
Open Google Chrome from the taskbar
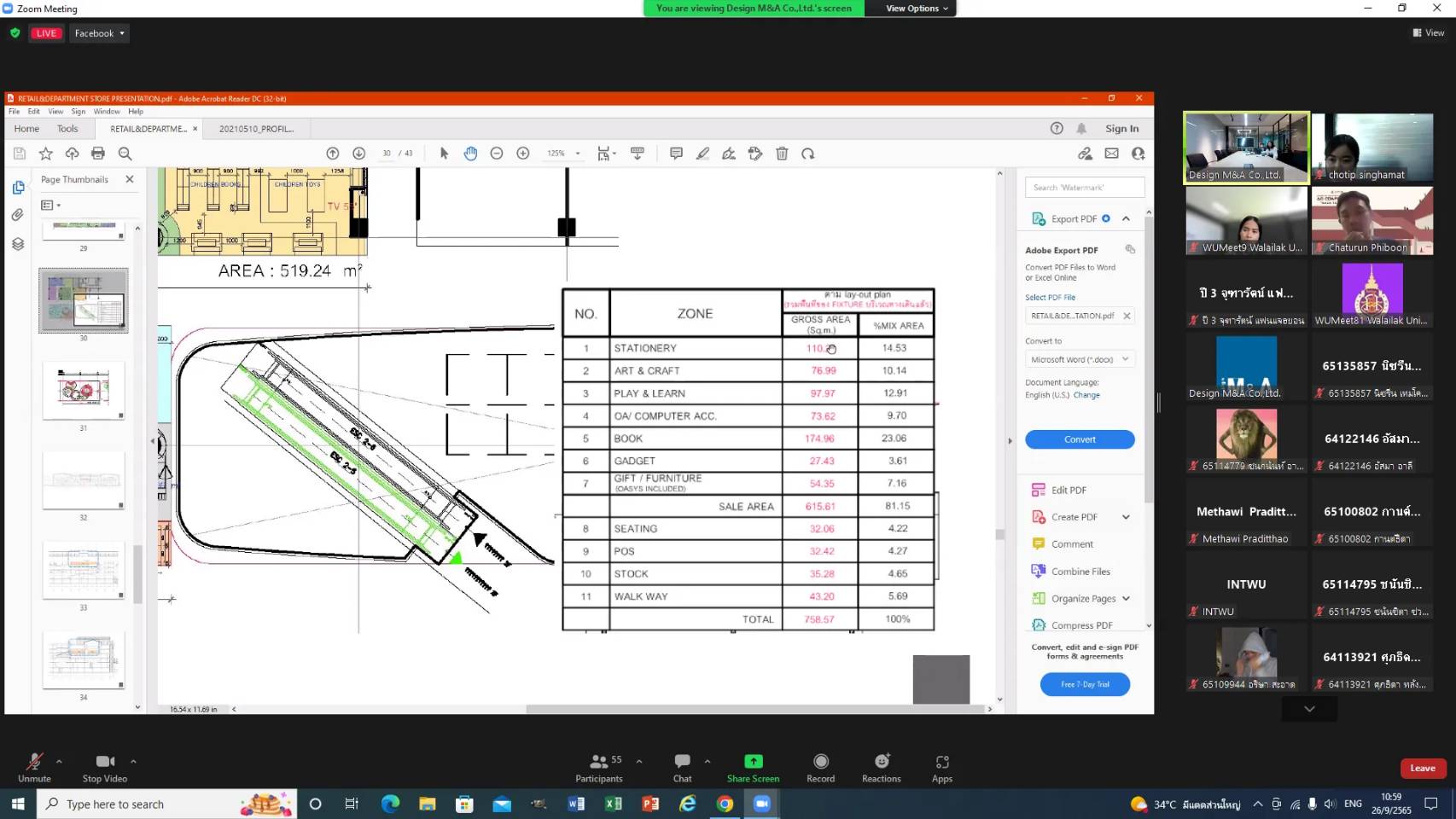(725, 804)
